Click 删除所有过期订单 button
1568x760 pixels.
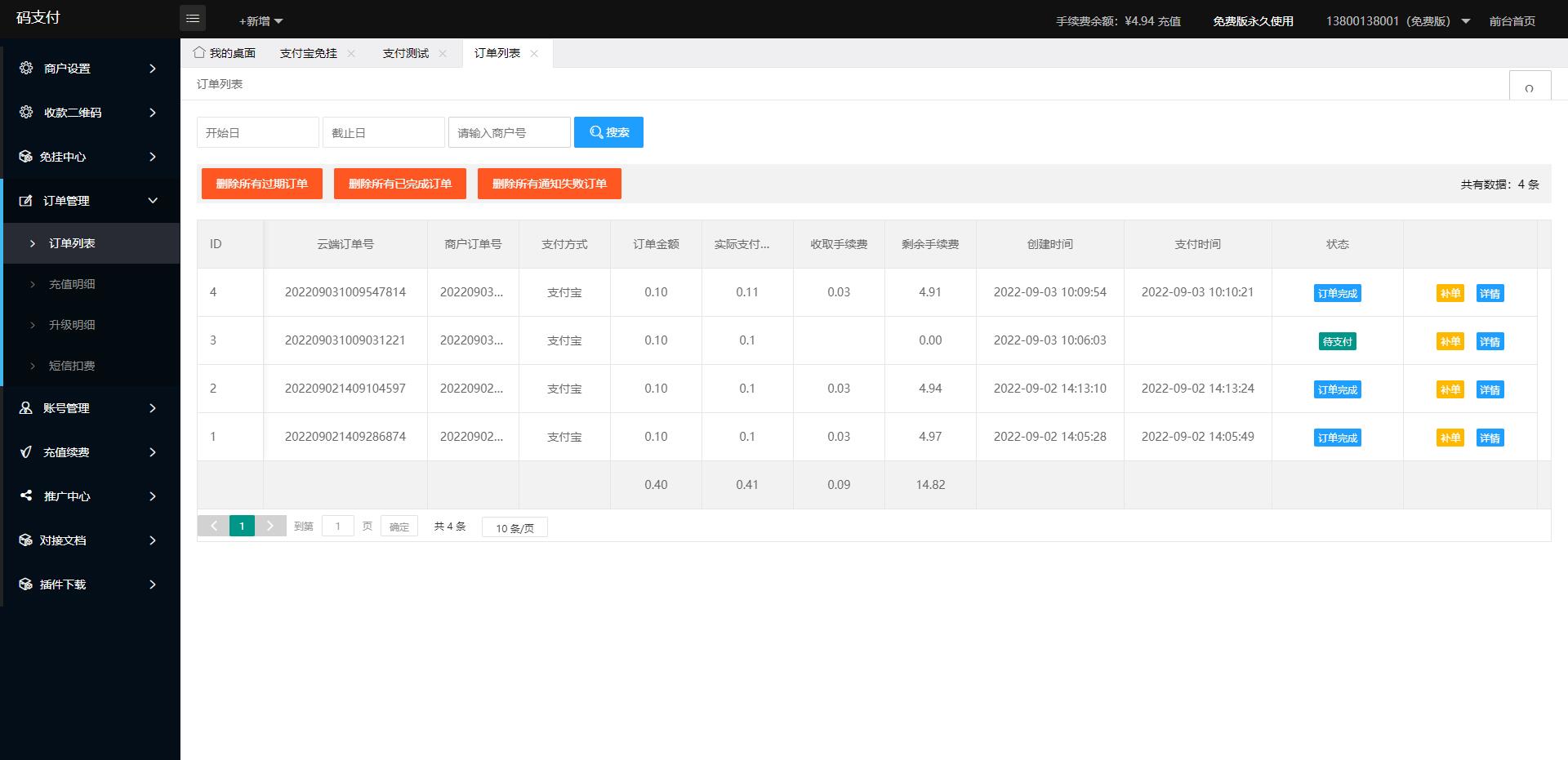[x=262, y=184]
